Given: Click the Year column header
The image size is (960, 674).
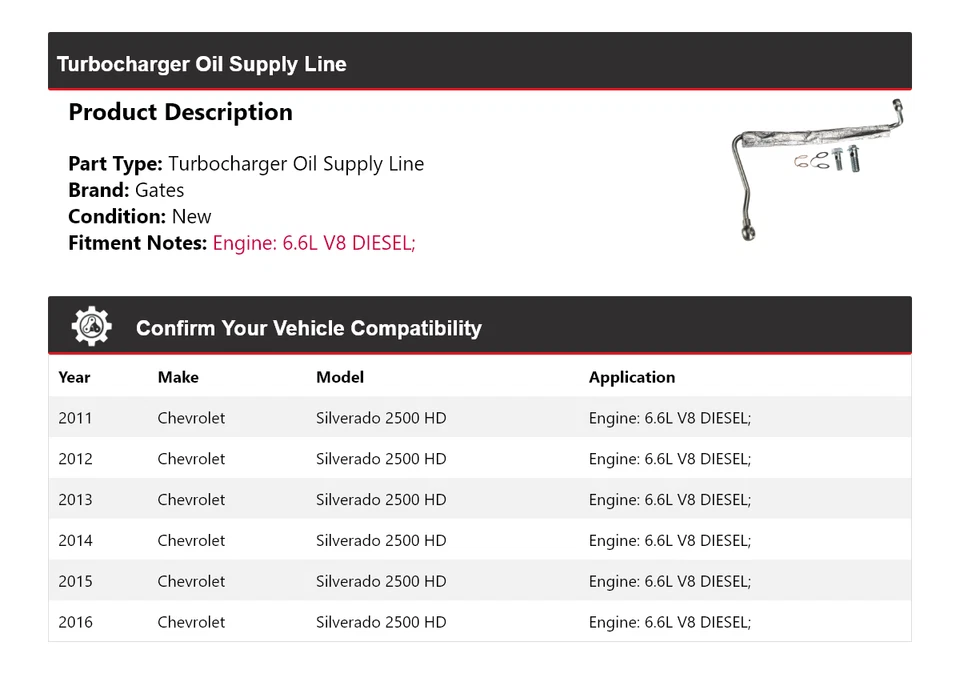Looking at the screenshot, I should point(74,377).
